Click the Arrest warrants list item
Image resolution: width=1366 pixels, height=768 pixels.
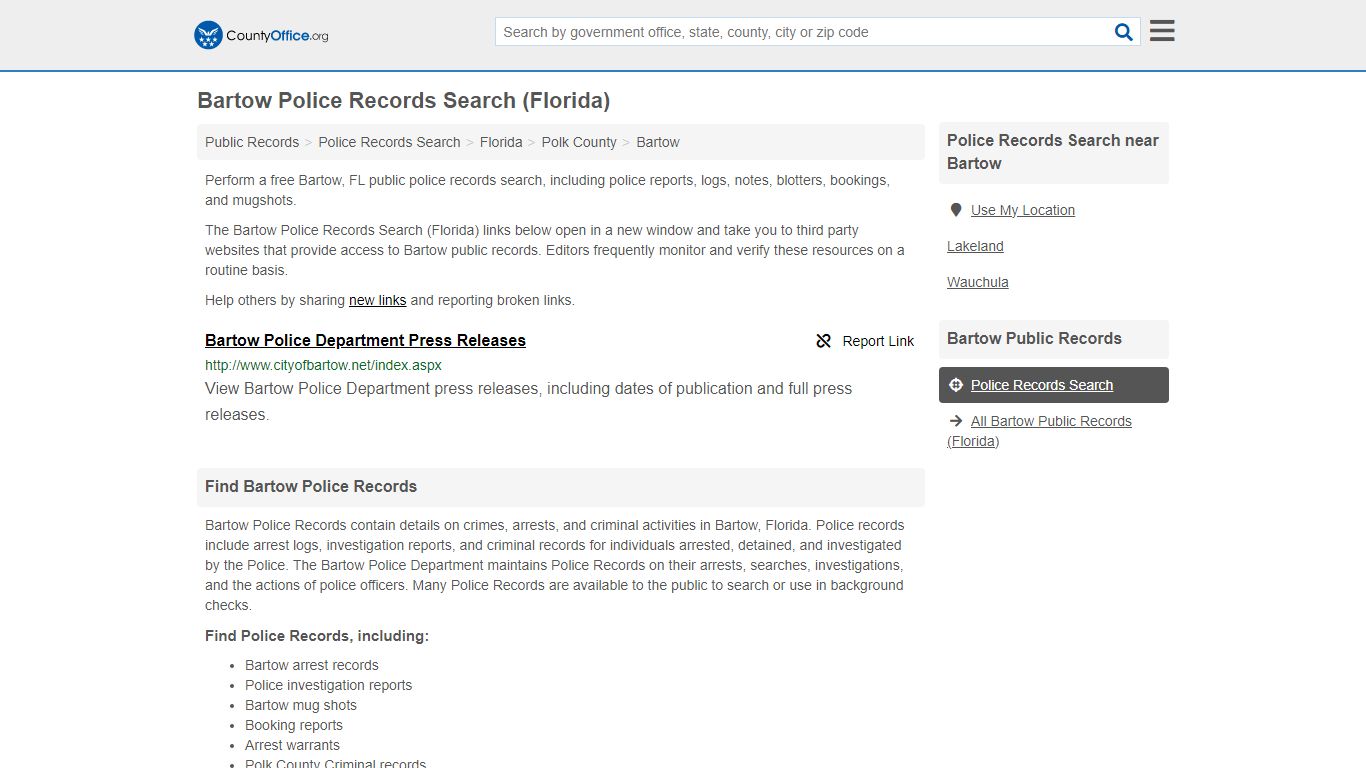292,745
